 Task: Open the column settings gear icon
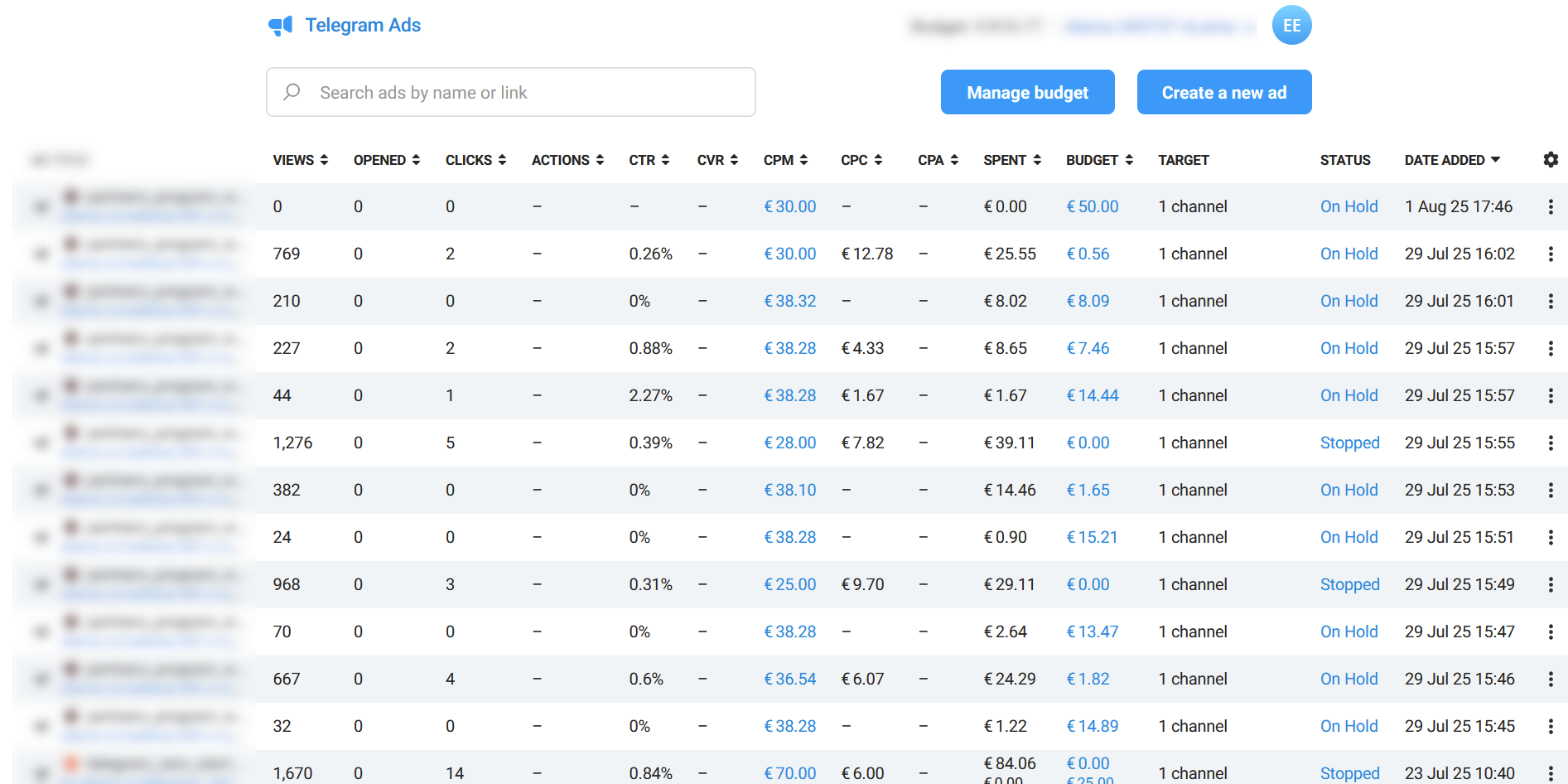[x=1551, y=160]
